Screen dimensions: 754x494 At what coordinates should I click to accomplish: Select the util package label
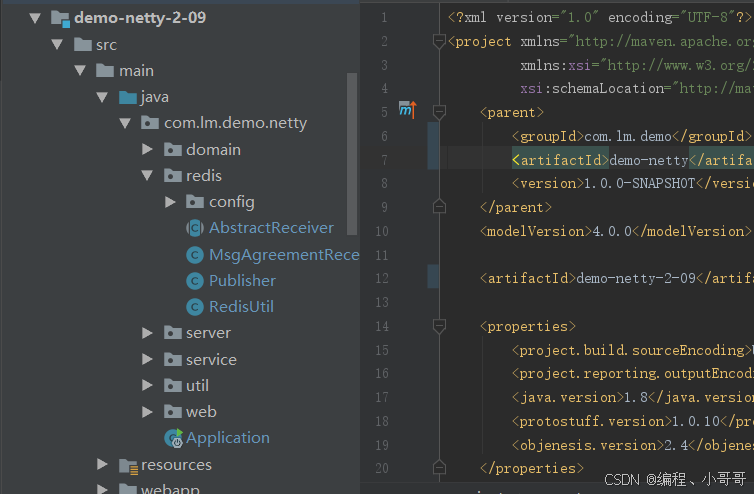coord(197,385)
